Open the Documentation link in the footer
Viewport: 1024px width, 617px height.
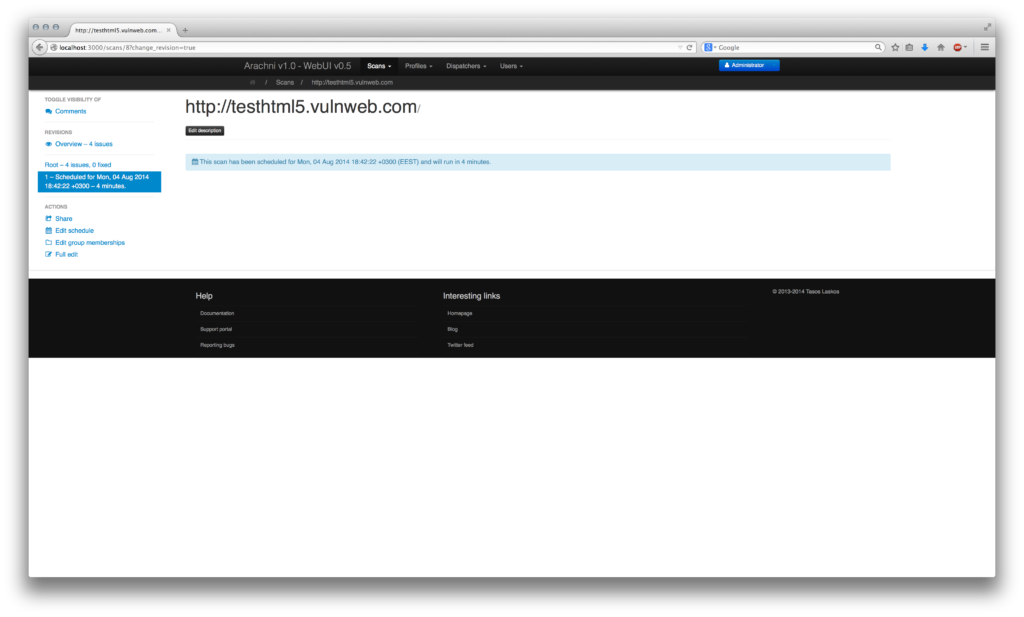(218, 313)
